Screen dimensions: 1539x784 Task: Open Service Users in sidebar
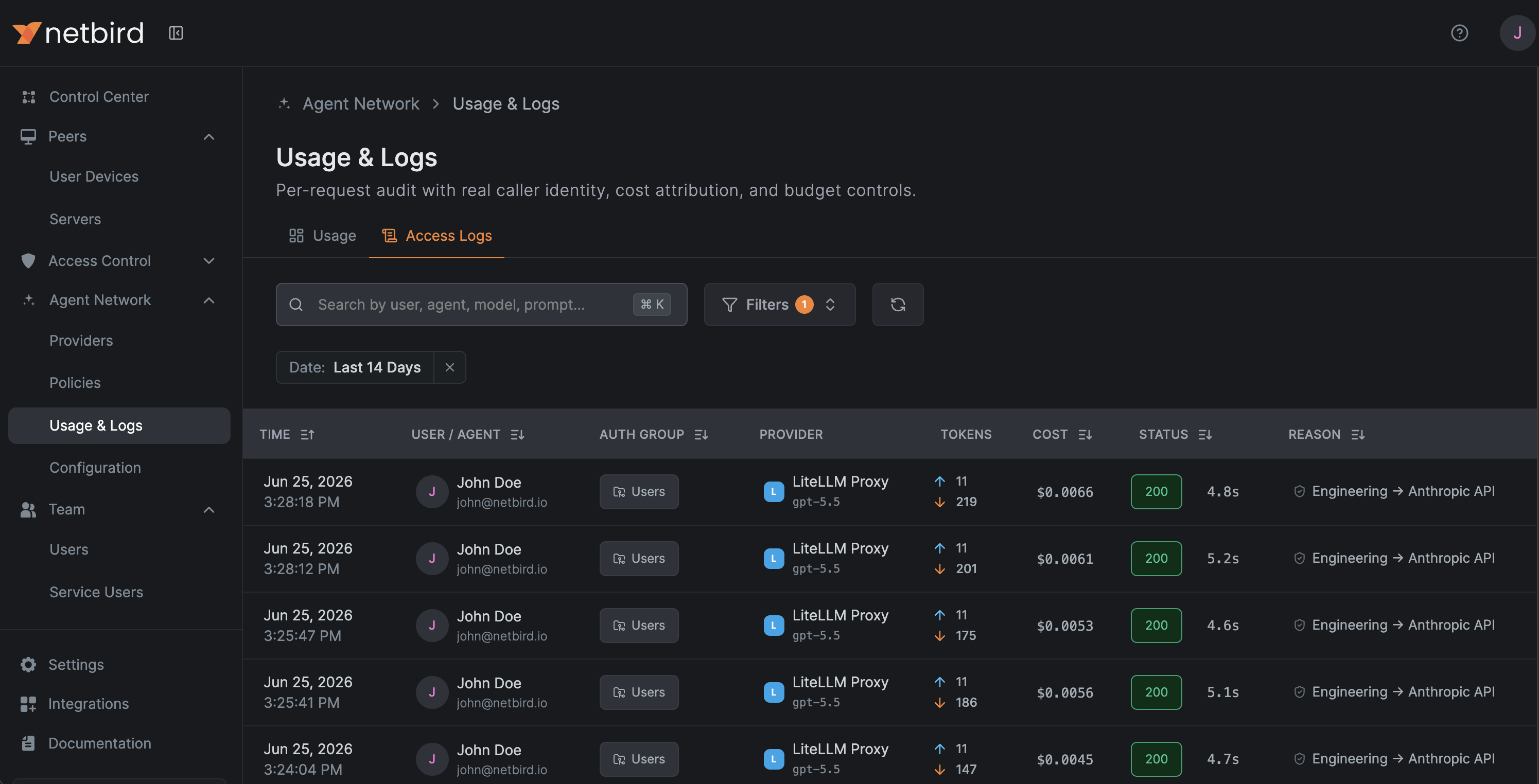coord(96,592)
